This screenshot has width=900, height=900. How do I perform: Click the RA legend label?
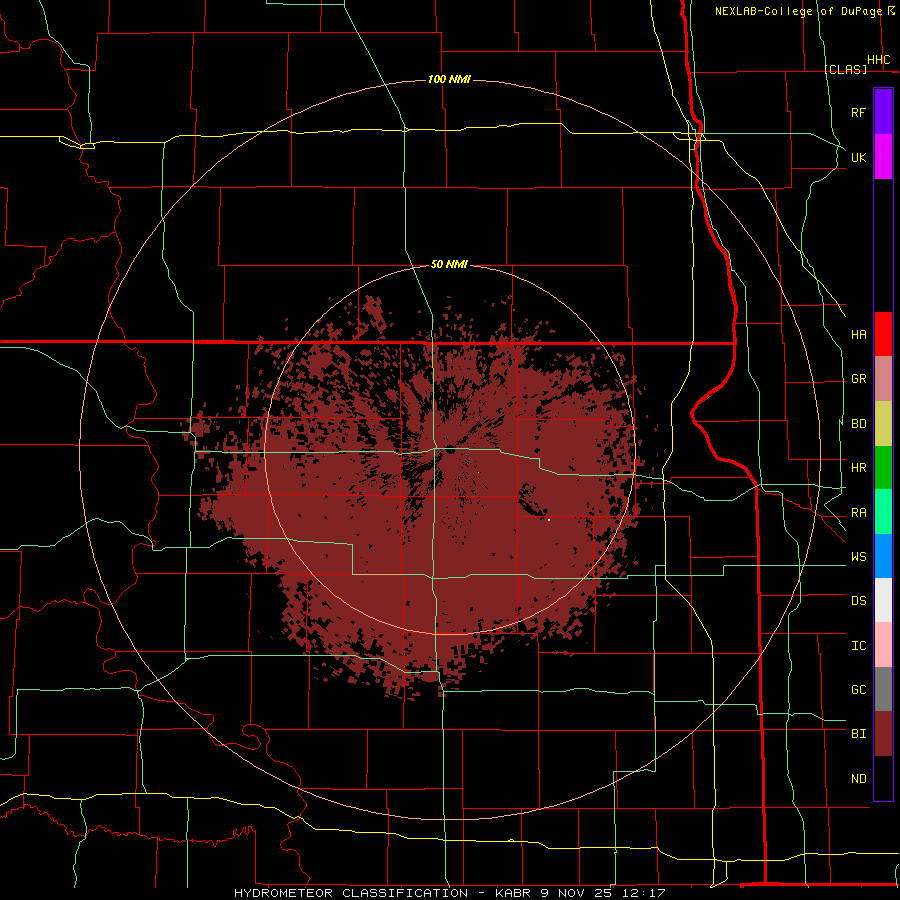(x=859, y=513)
